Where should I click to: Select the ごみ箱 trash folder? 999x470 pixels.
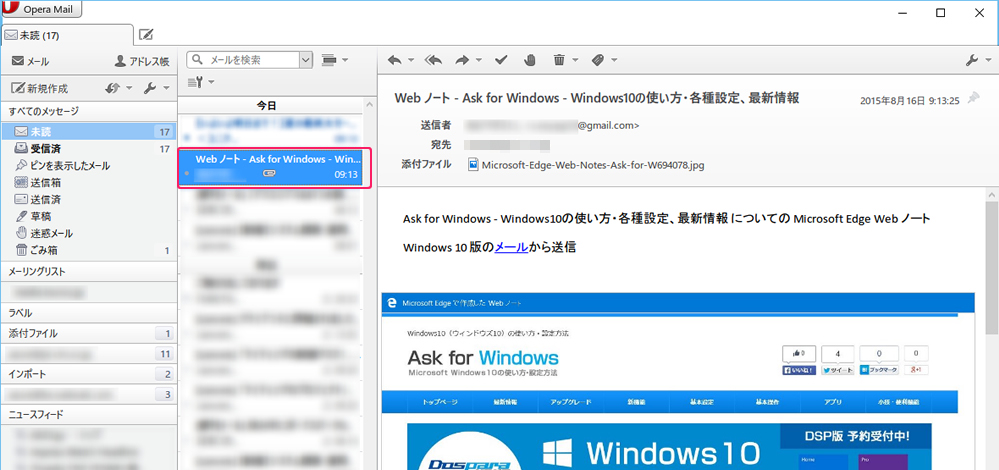[89, 250]
